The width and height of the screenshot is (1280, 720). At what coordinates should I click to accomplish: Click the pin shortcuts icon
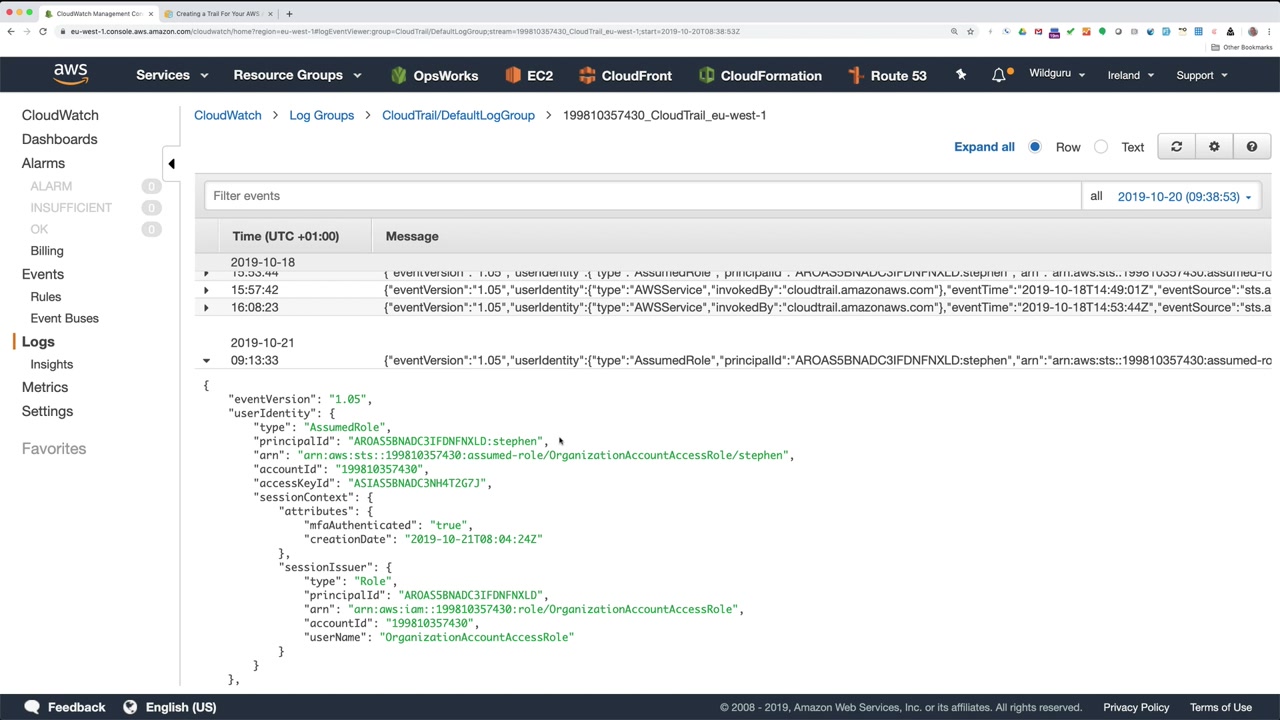point(961,75)
